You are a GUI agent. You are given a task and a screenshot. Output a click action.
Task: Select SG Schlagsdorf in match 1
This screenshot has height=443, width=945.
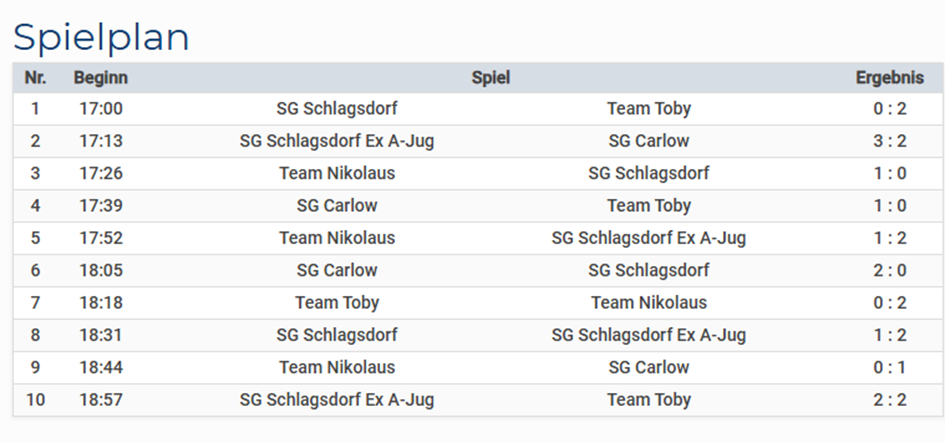(337, 108)
